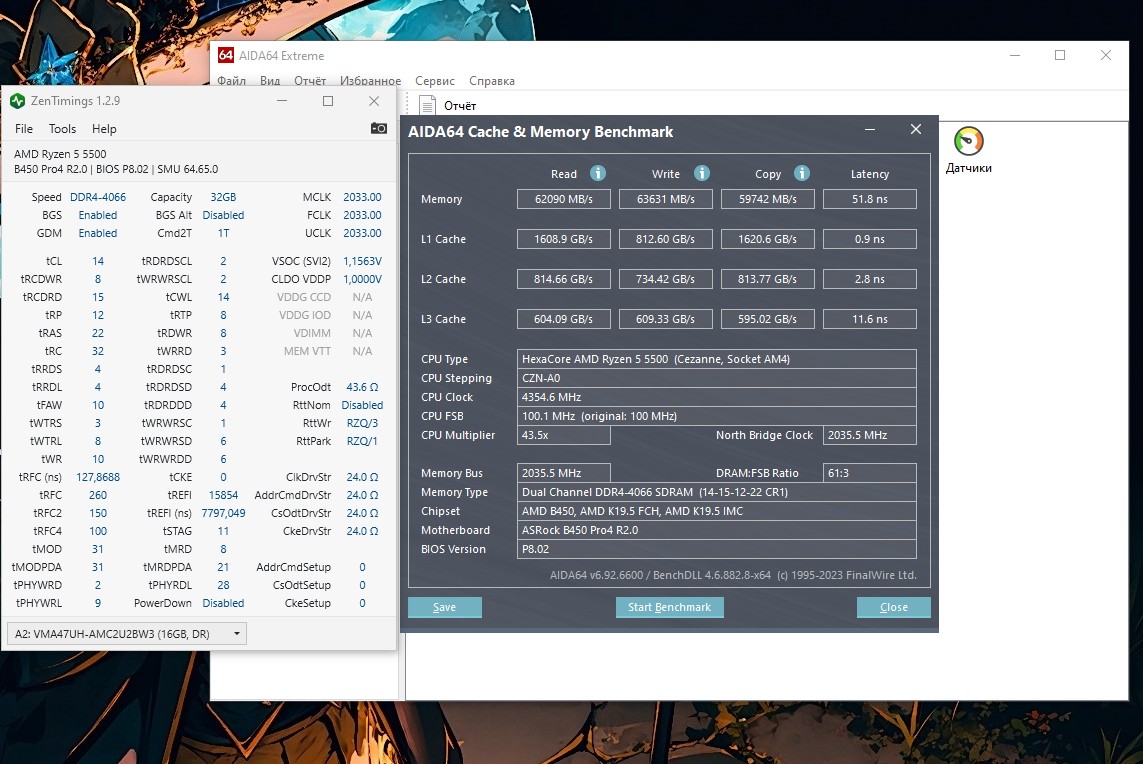Viewport: 1143px width, 764px height.
Task: Open the Справка menu in AIDA64
Action: (x=491, y=80)
